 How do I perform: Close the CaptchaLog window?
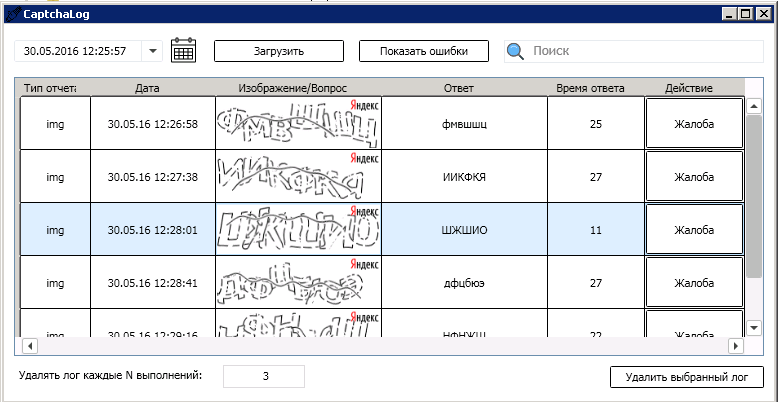(x=763, y=15)
